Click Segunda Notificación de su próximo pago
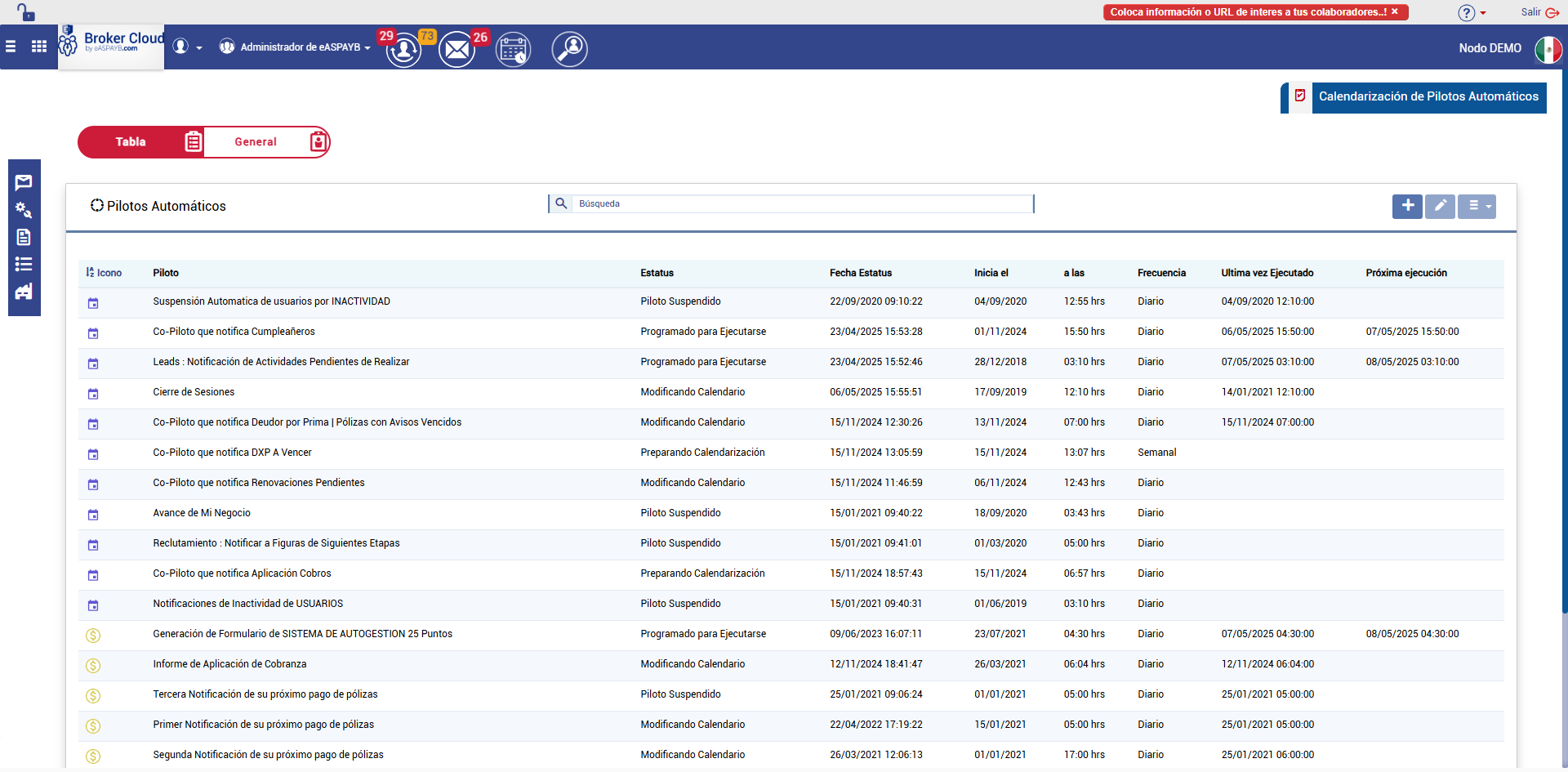Image resolution: width=1568 pixels, height=772 pixels. coord(268,755)
